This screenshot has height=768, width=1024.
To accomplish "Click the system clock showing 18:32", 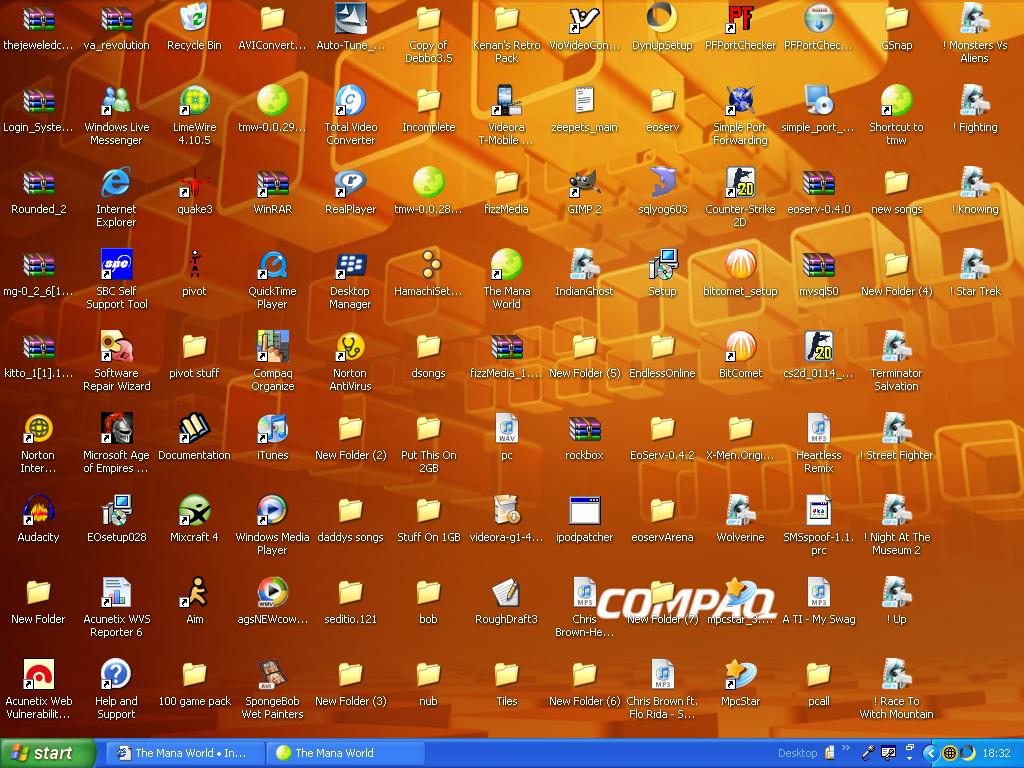I will pos(996,753).
